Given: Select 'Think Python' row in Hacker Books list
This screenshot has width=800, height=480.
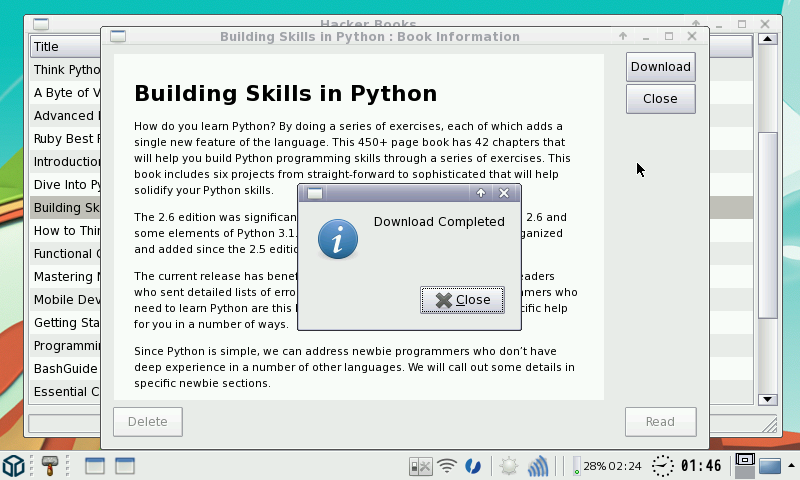Looking at the screenshot, I should pos(65,69).
